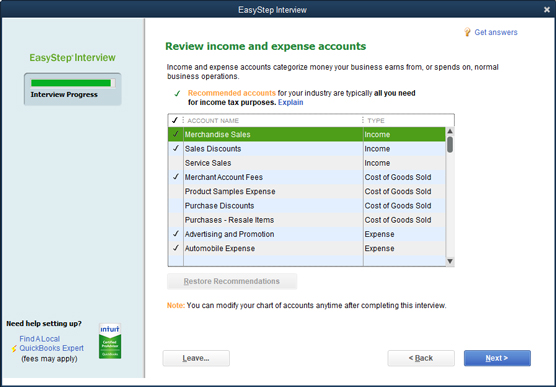Check the Purchases - Resale Items account
This screenshot has height=387, width=556.
(176, 220)
